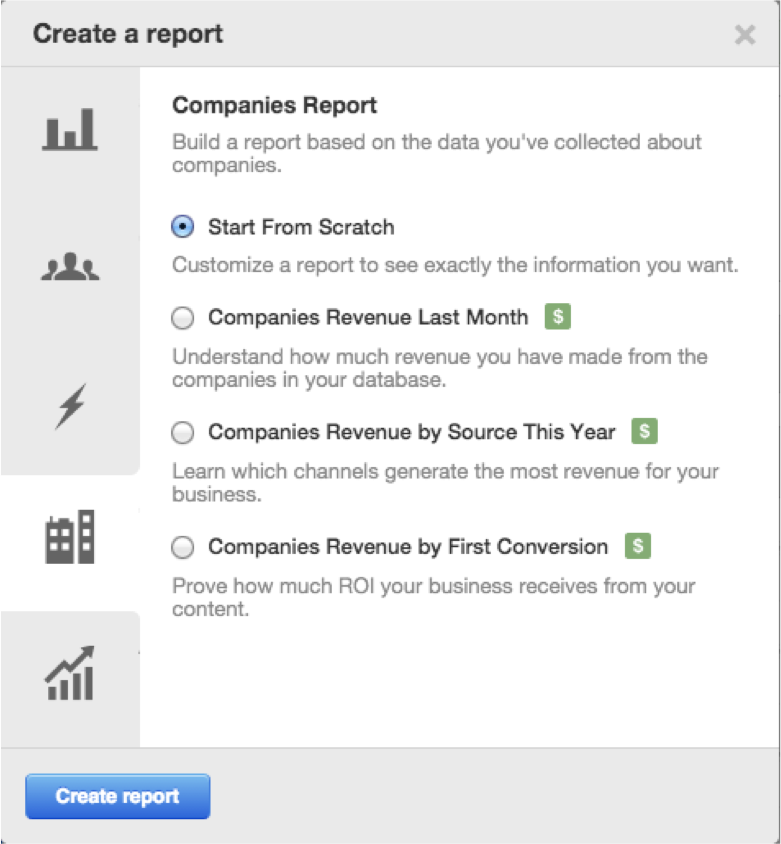The height and width of the screenshot is (844, 781).
Task: Select the growth chart arrow icon
Action: (x=70, y=673)
